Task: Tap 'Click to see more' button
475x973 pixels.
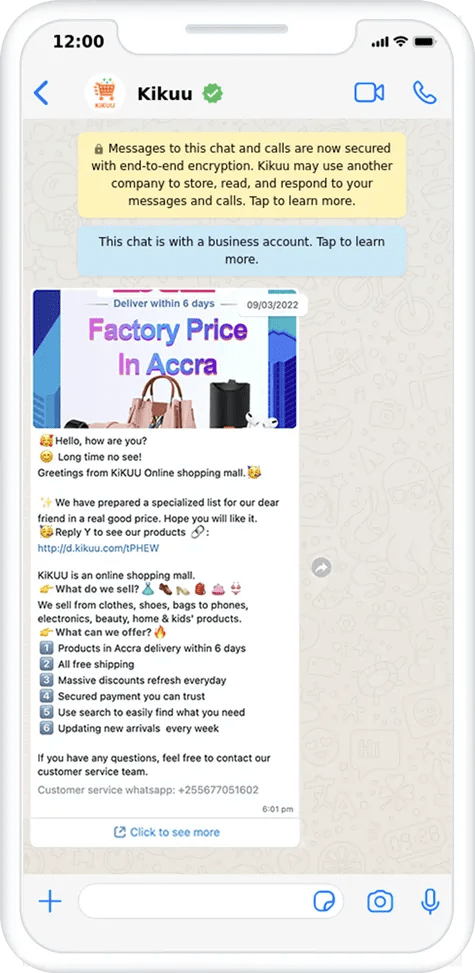Action: [x=166, y=832]
